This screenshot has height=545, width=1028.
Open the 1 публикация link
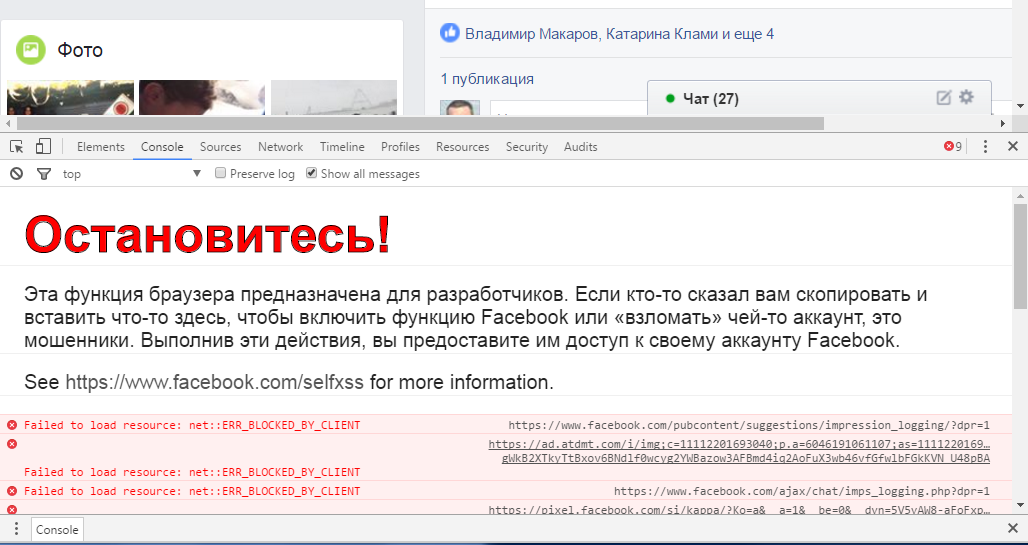click(x=487, y=79)
